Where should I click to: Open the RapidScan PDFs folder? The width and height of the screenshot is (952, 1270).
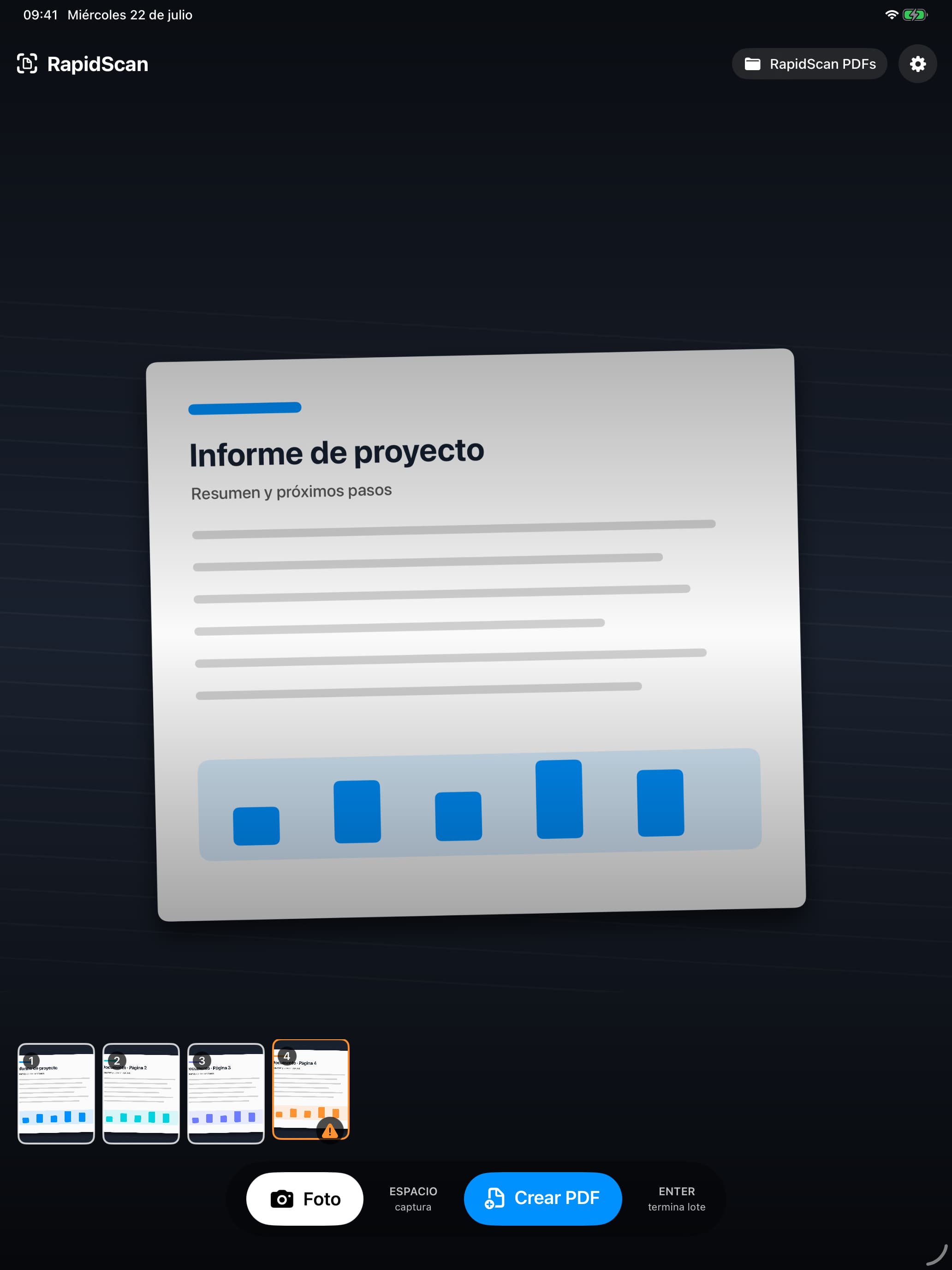[809, 64]
